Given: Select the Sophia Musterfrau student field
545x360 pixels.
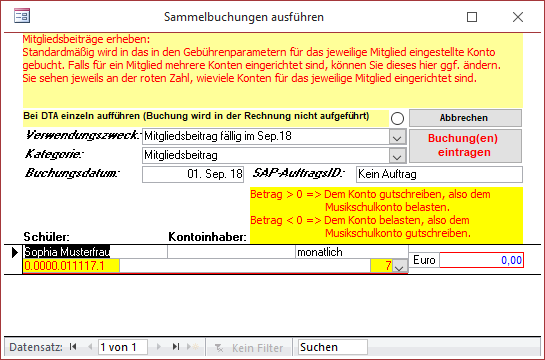Looking at the screenshot, I should click(x=95, y=252).
